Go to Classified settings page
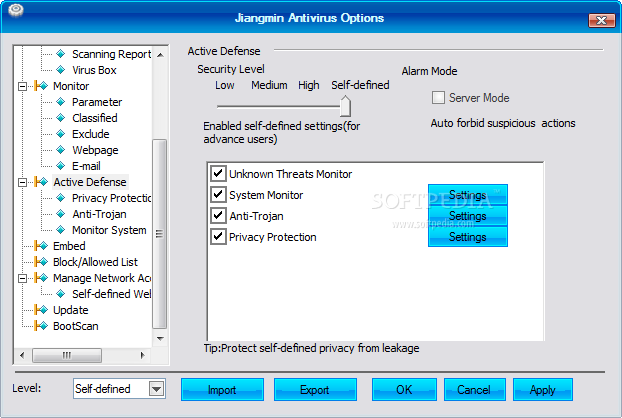 click(x=94, y=118)
